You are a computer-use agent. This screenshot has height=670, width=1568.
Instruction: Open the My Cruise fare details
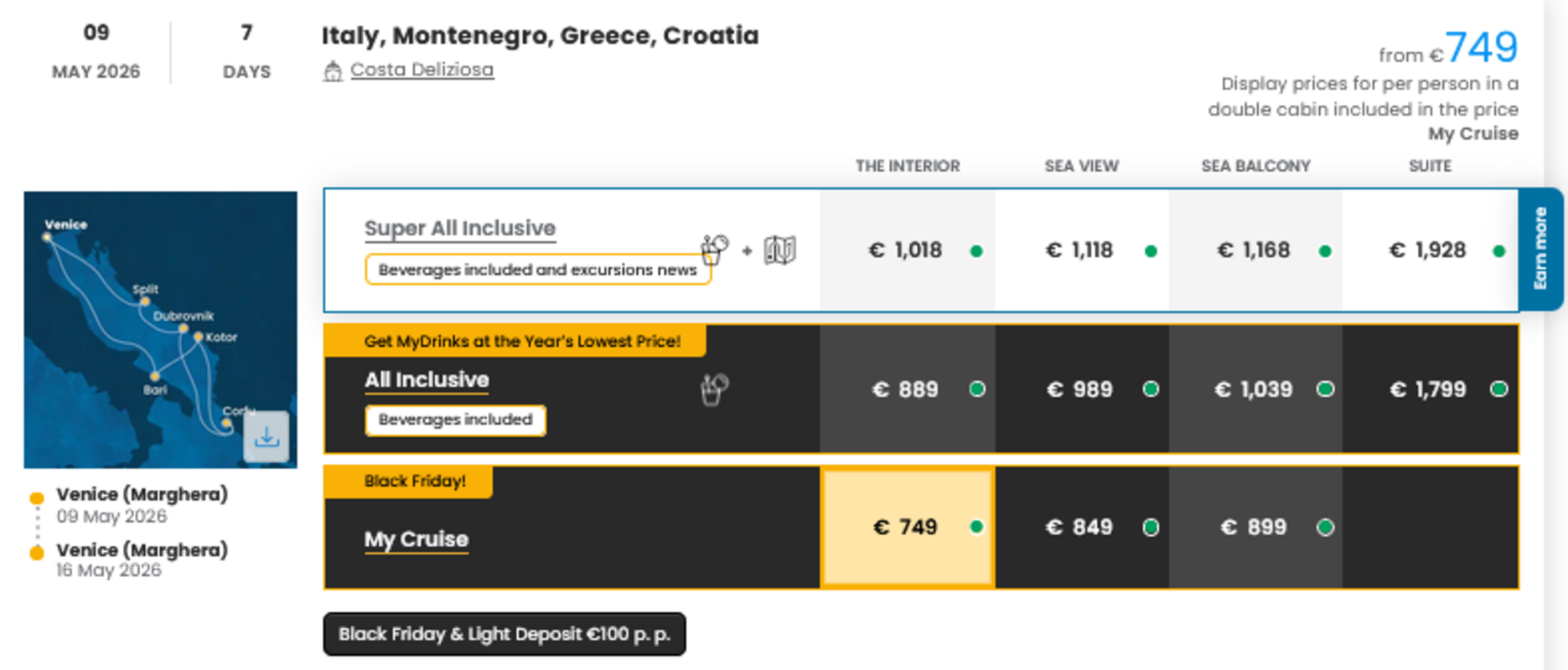(415, 539)
